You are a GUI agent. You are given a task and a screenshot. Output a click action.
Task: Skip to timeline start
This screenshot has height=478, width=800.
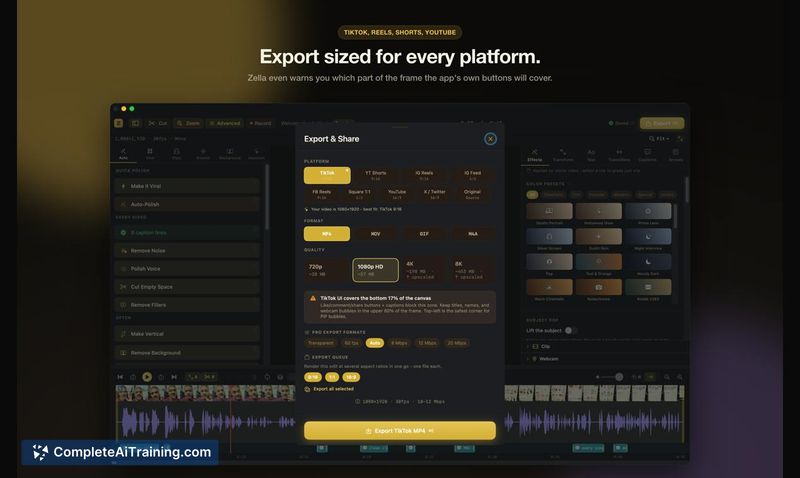coord(120,377)
